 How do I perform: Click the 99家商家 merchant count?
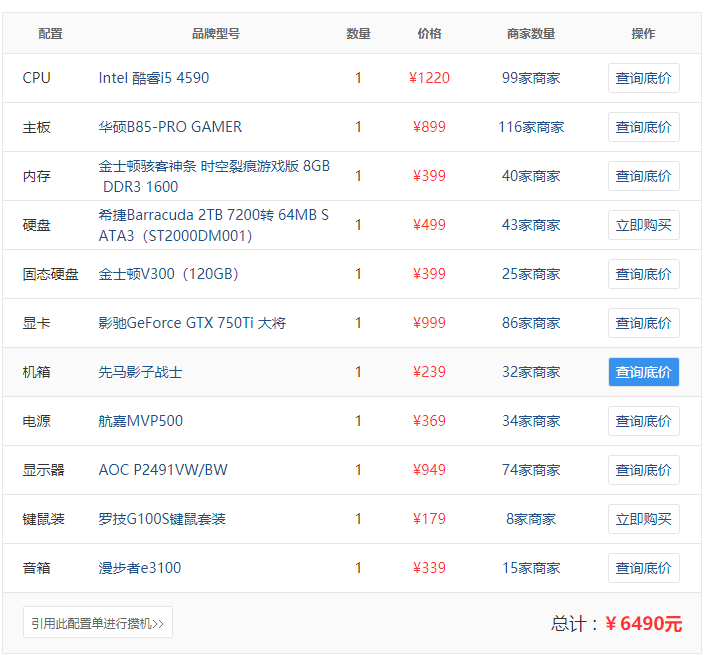pos(531,78)
